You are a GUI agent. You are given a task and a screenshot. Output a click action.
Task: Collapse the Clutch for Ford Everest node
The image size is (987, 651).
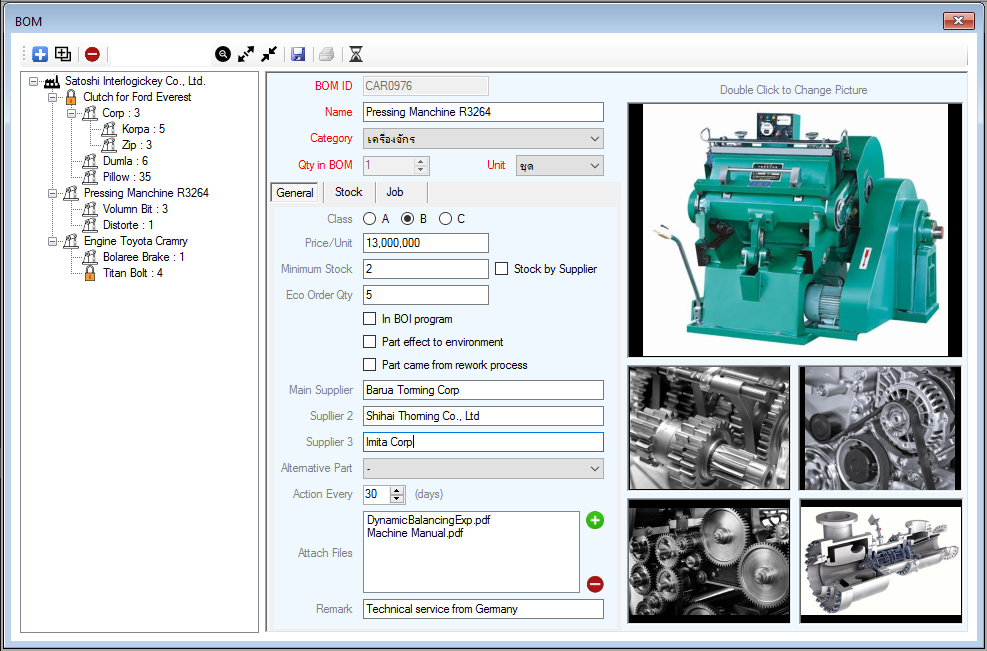pos(52,97)
